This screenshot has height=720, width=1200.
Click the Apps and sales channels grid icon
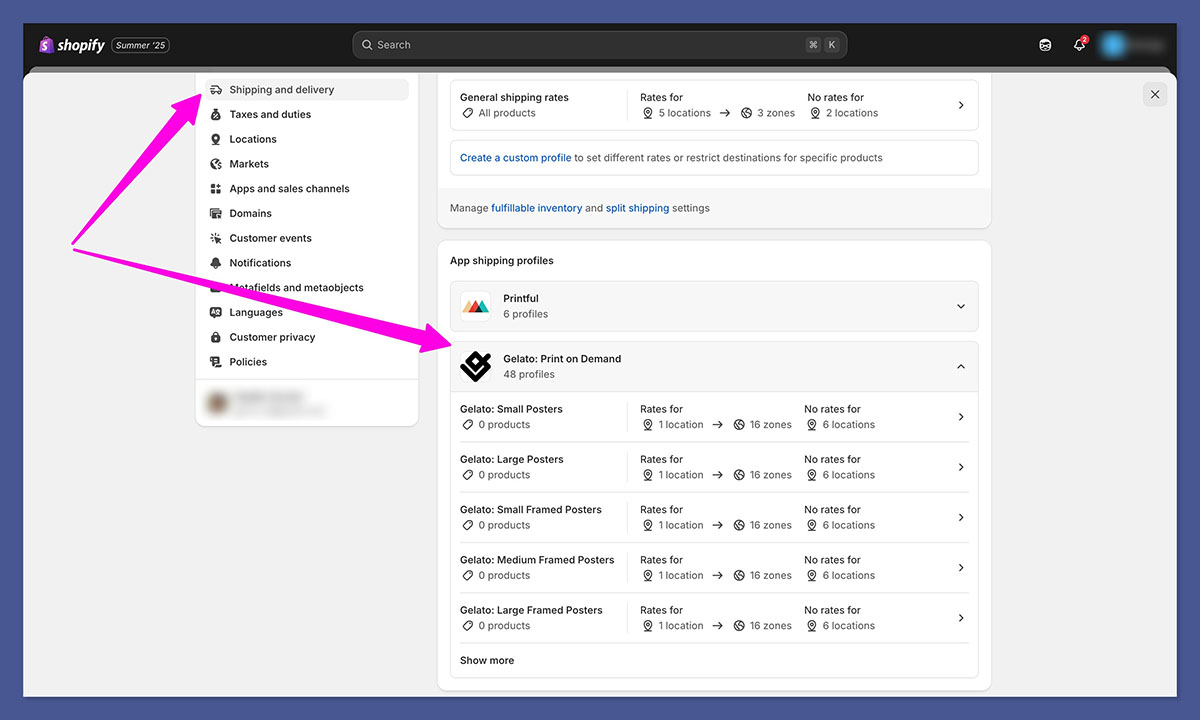coord(216,189)
